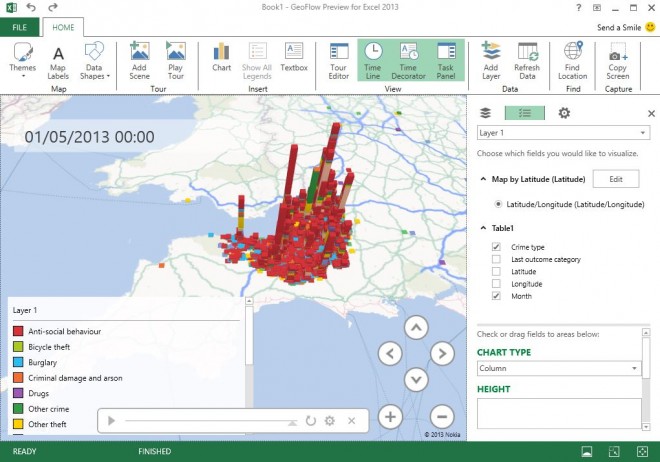Close the timeline bar

351,420
